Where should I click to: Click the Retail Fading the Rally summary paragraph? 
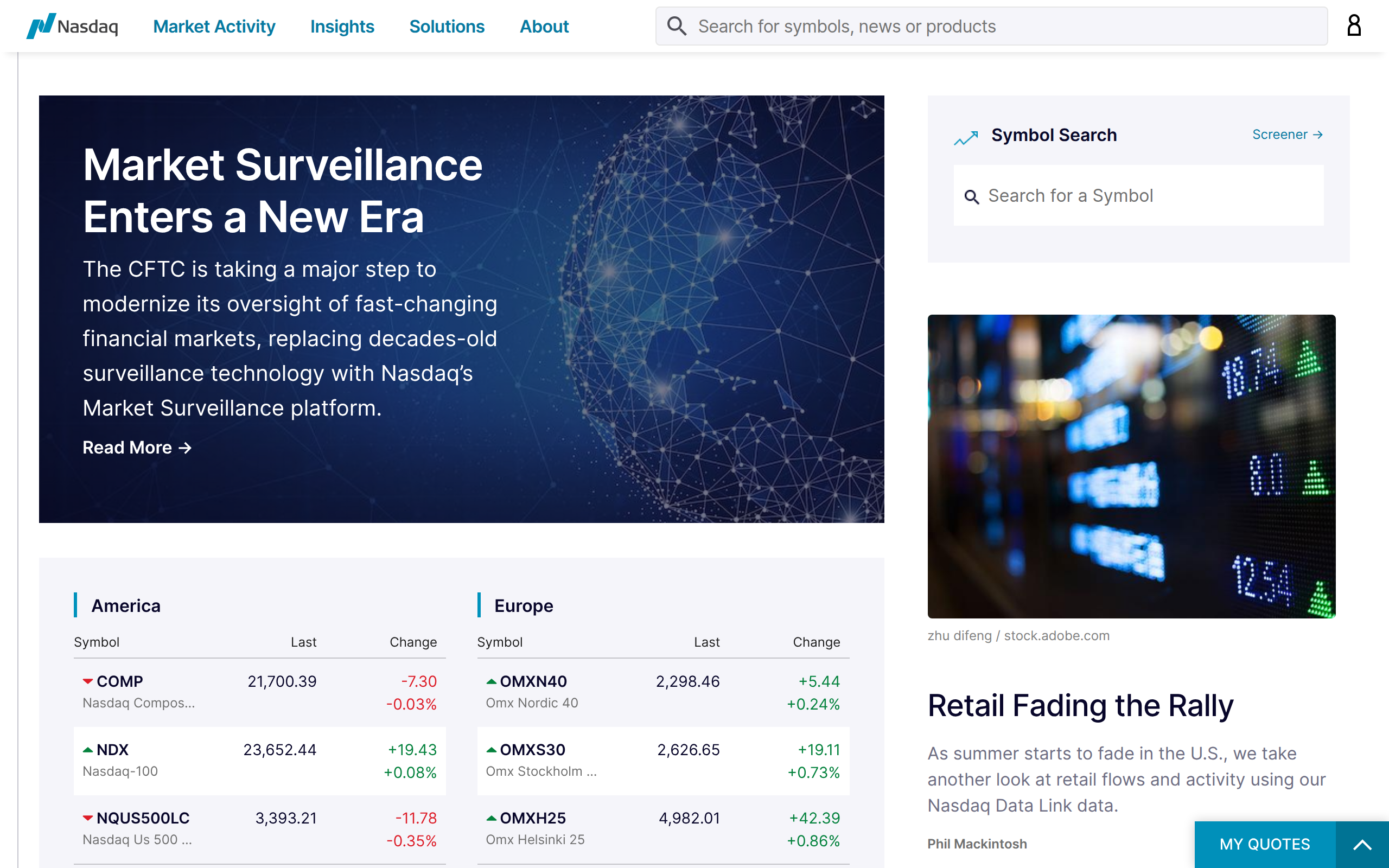pos(1127,780)
